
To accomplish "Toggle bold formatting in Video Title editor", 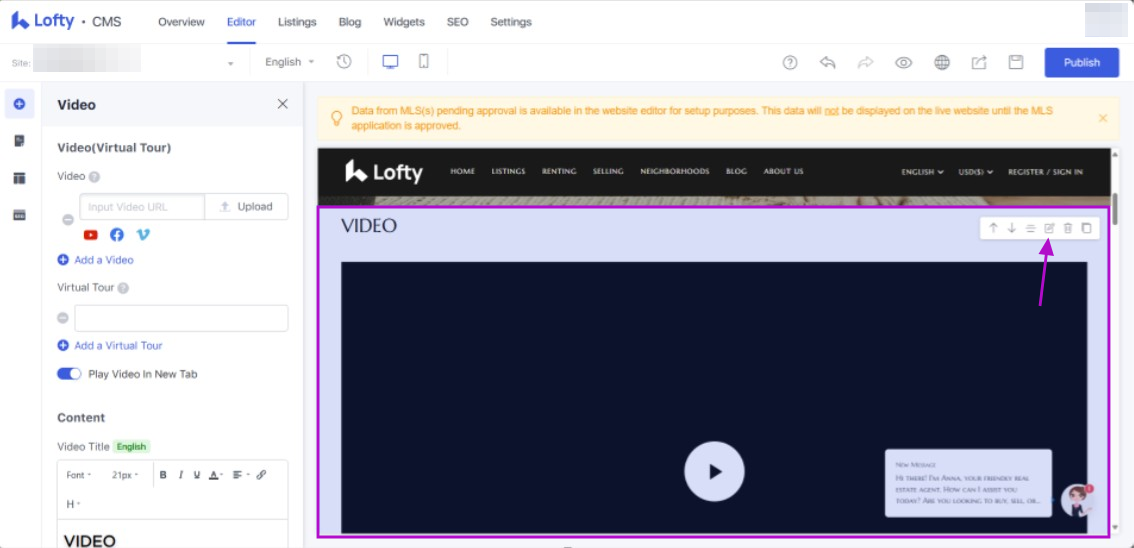I will pyautogui.click(x=163, y=475).
